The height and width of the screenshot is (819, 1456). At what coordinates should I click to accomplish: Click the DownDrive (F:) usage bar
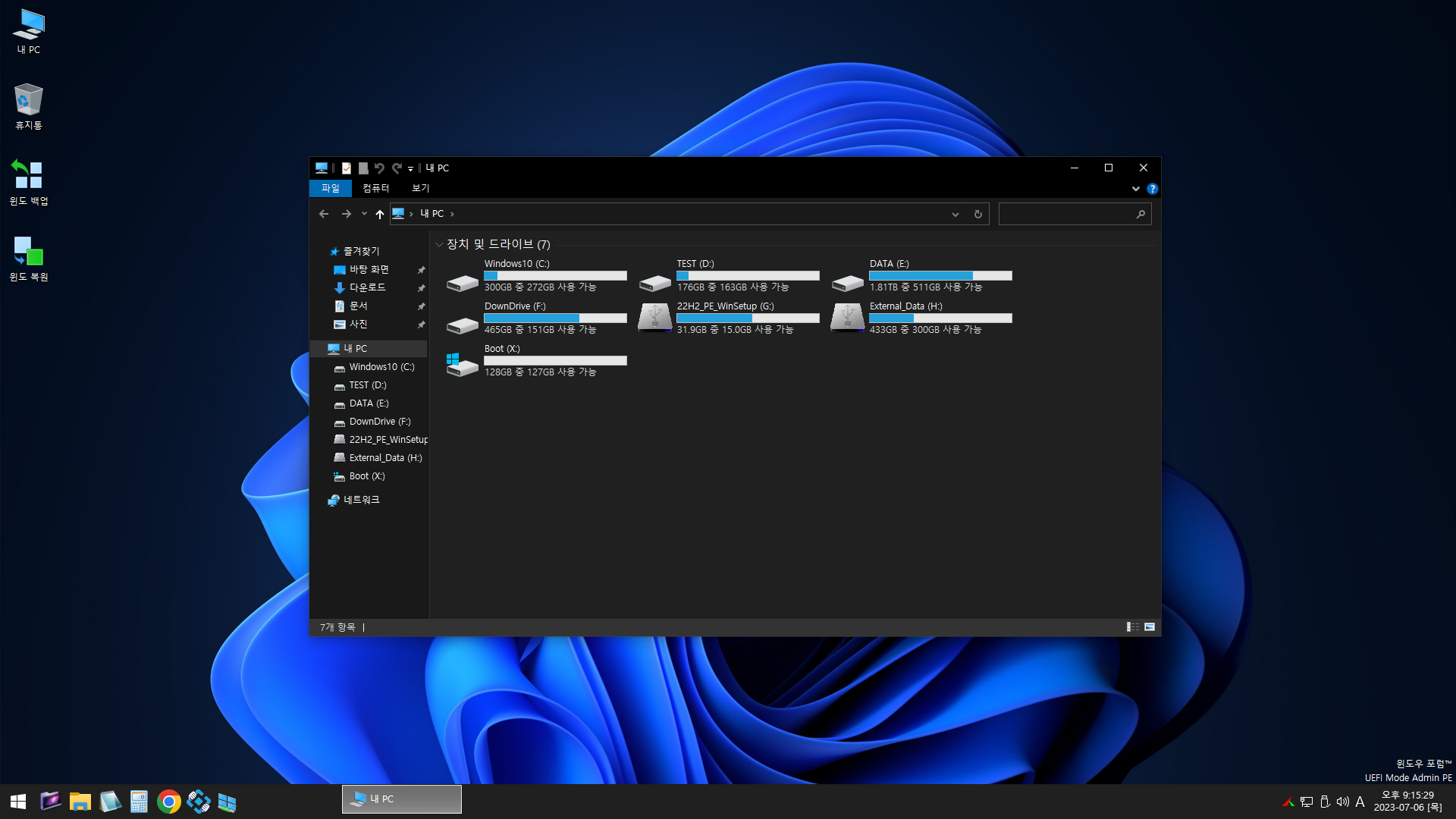click(x=555, y=318)
